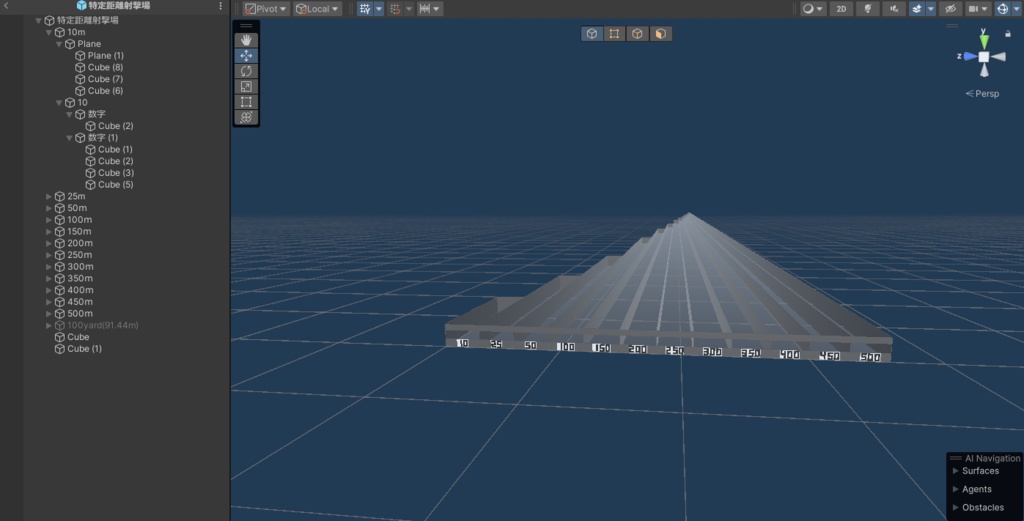This screenshot has height=521, width=1024.
Task: Click the orange solid cube context button
Action: [x=660, y=34]
